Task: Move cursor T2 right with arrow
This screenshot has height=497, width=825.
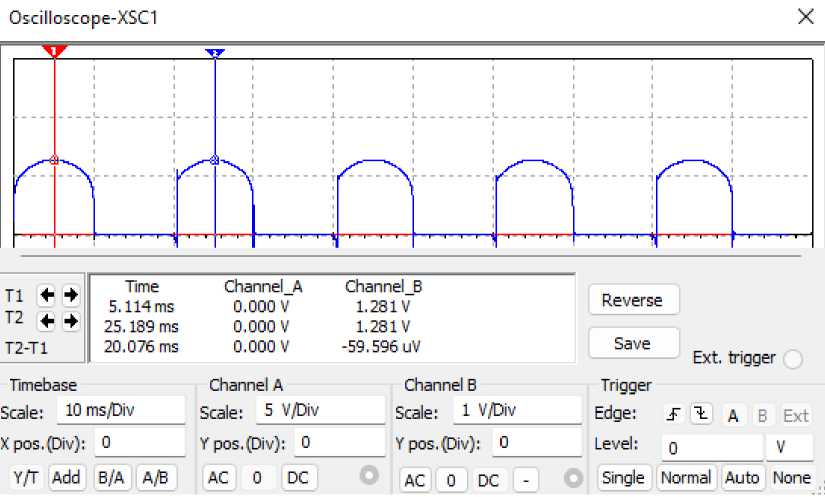Action: point(71,321)
